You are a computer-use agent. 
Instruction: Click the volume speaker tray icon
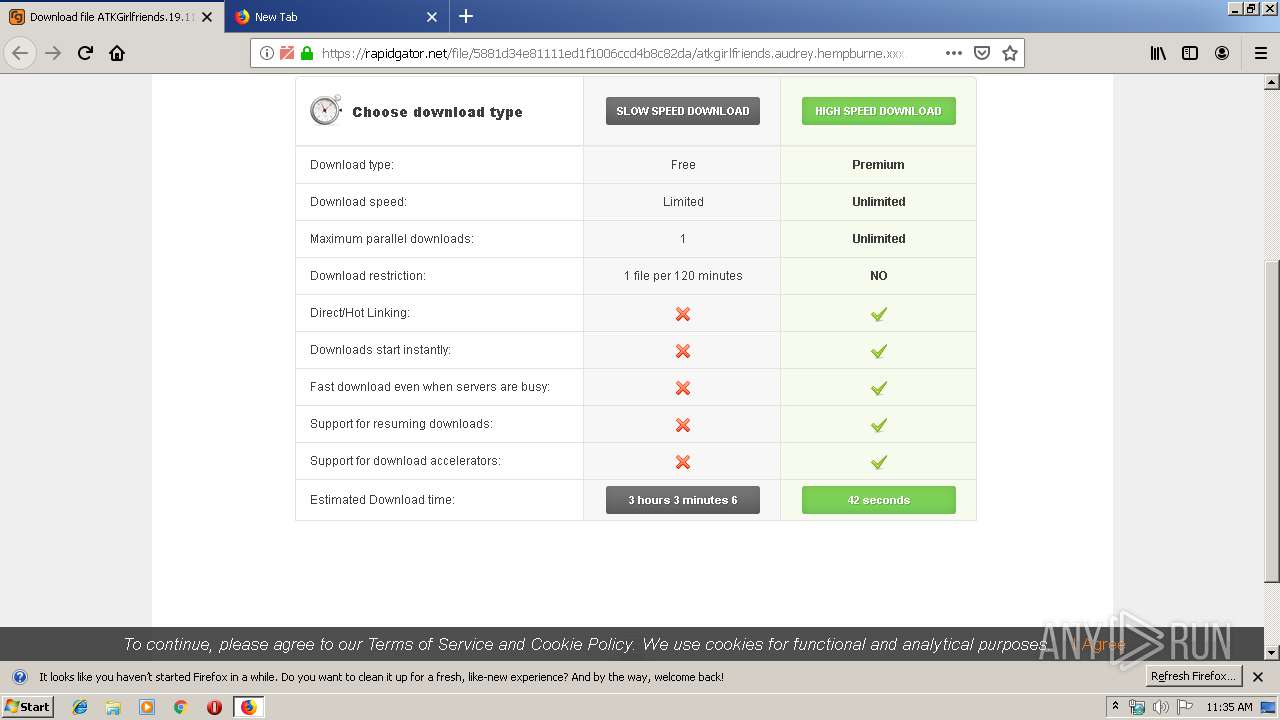(1161, 707)
